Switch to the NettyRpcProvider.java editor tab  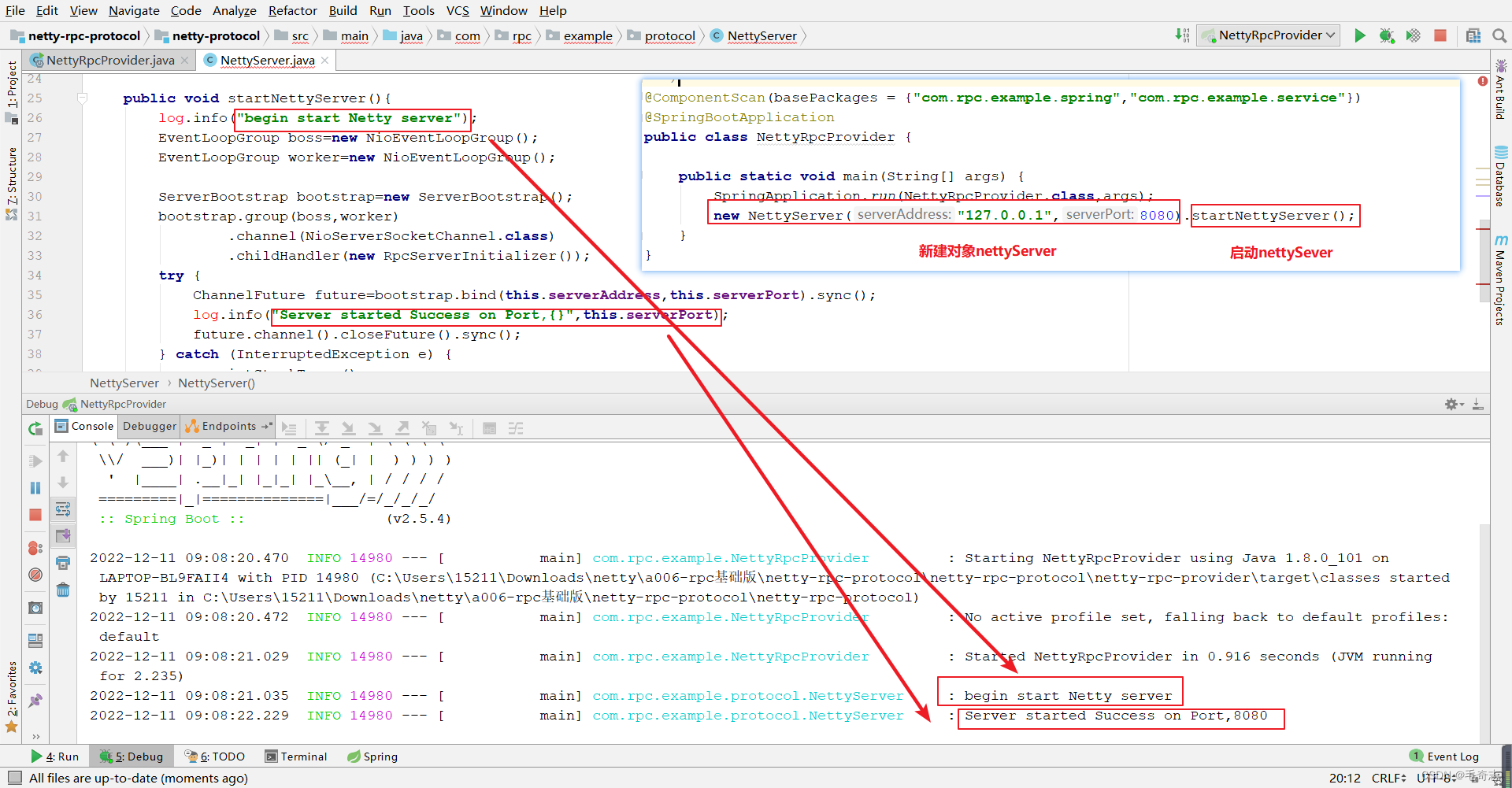(x=110, y=60)
